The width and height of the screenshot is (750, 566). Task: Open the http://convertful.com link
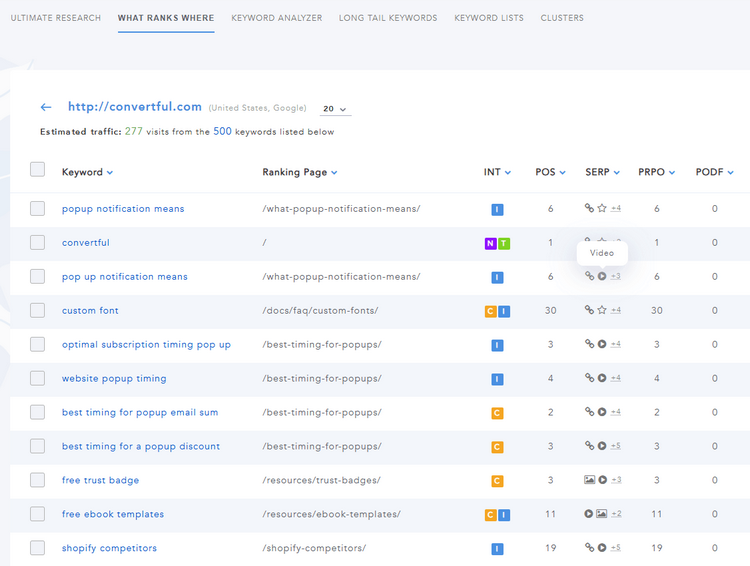[x=134, y=107]
